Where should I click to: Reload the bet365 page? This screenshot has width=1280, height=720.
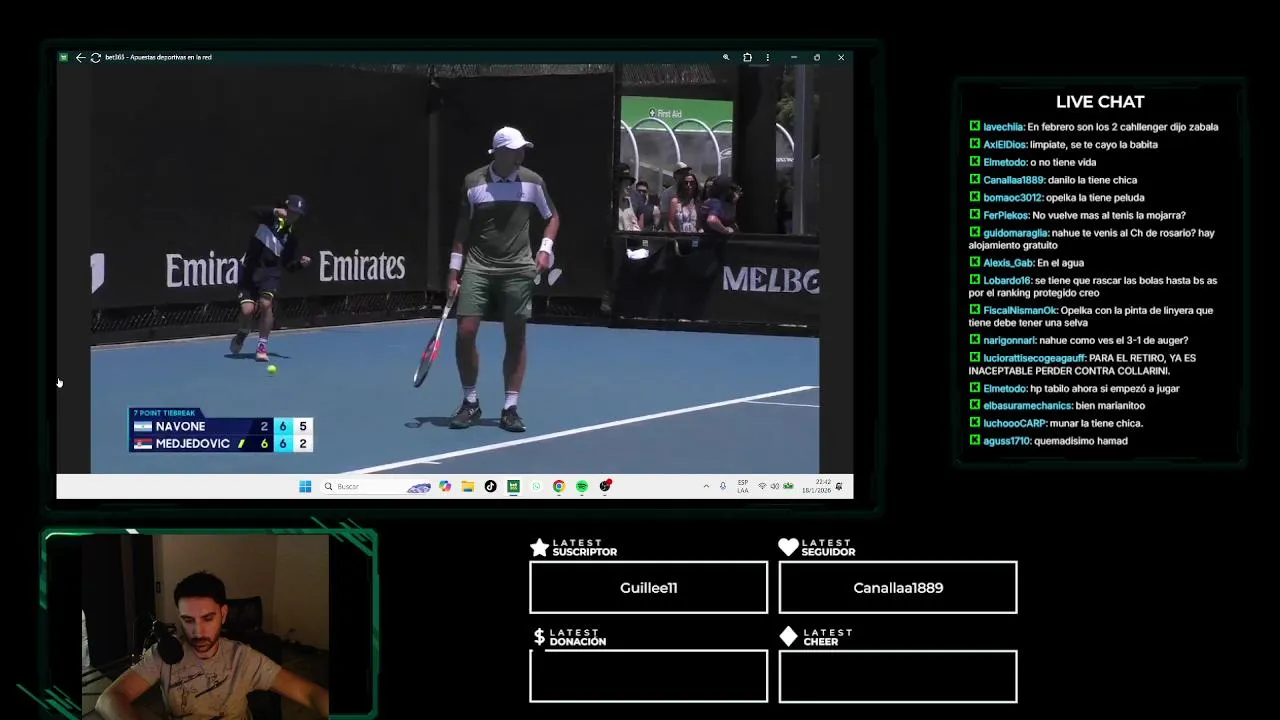[x=95, y=57]
